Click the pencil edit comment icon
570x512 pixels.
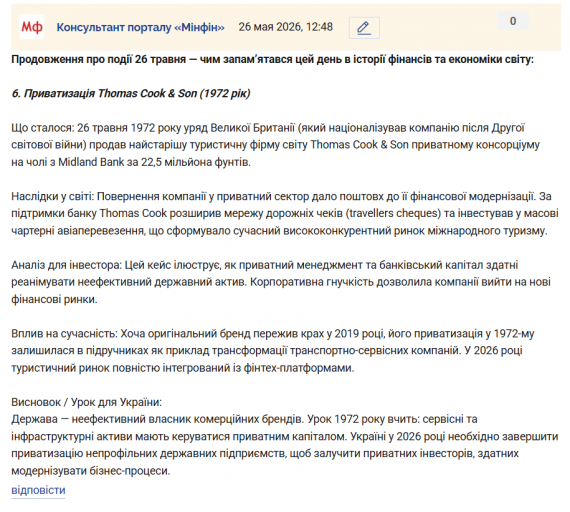pyautogui.click(x=364, y=28)
